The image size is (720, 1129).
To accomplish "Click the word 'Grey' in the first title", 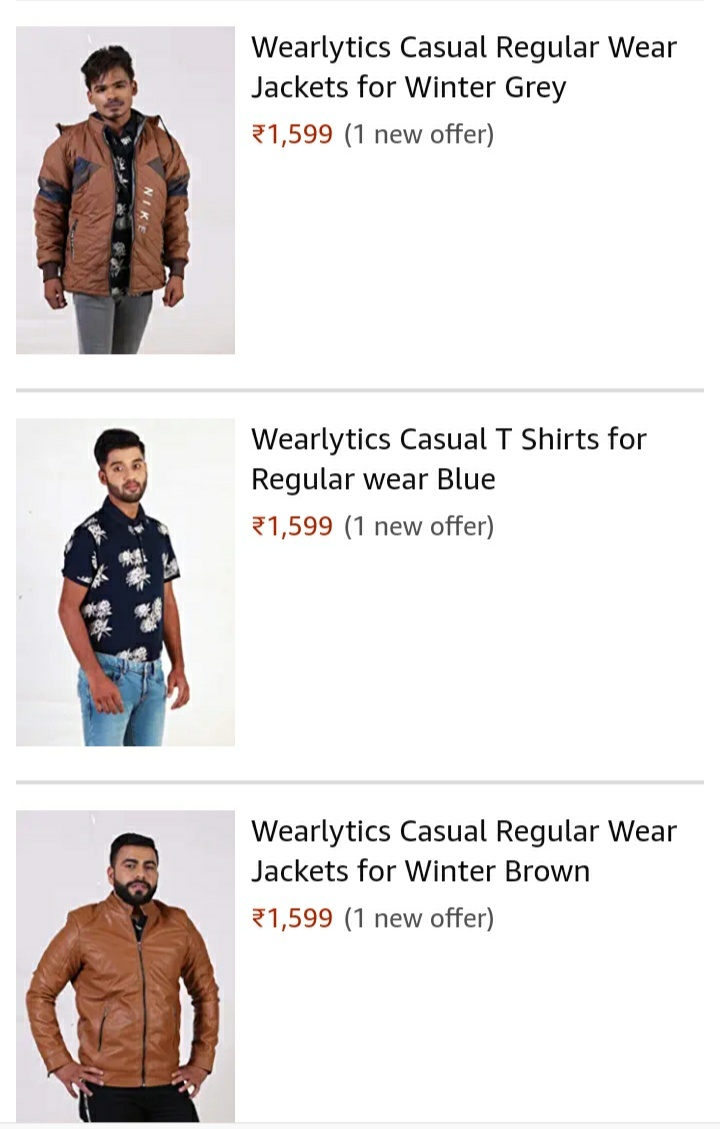I will [x=535, y=88].
